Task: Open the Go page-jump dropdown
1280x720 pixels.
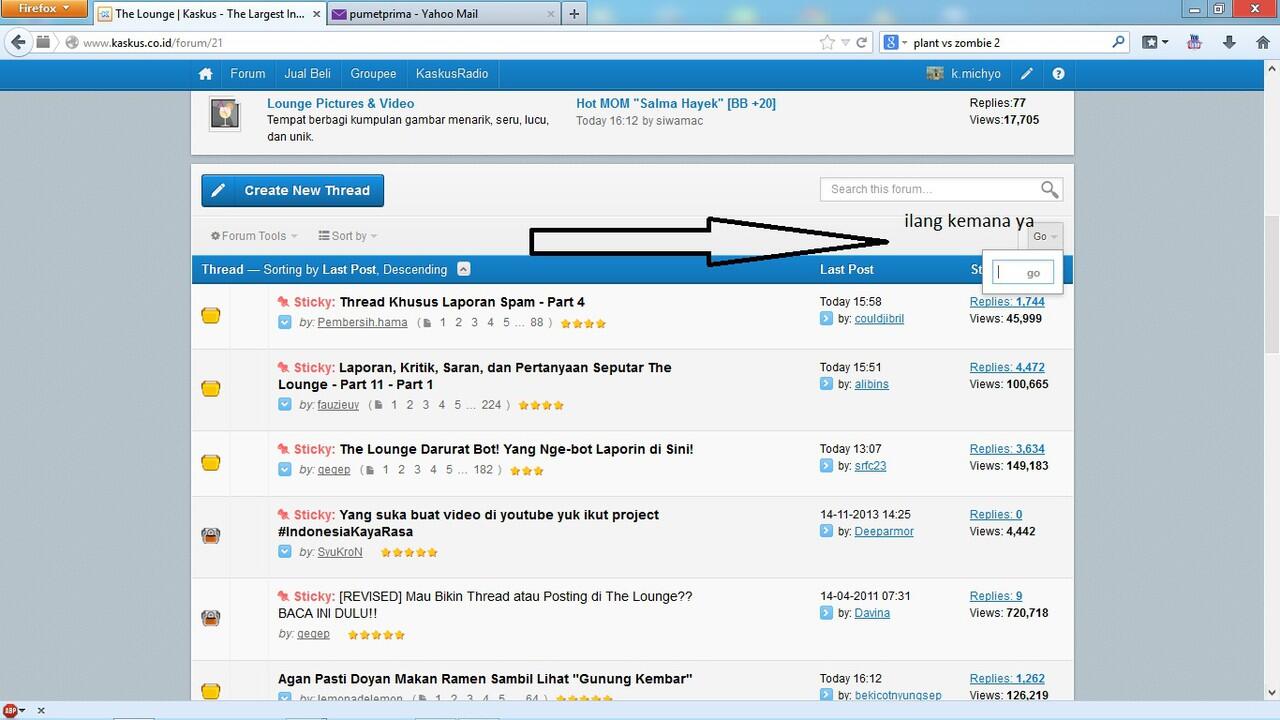Action: (x=1045, y=237)
